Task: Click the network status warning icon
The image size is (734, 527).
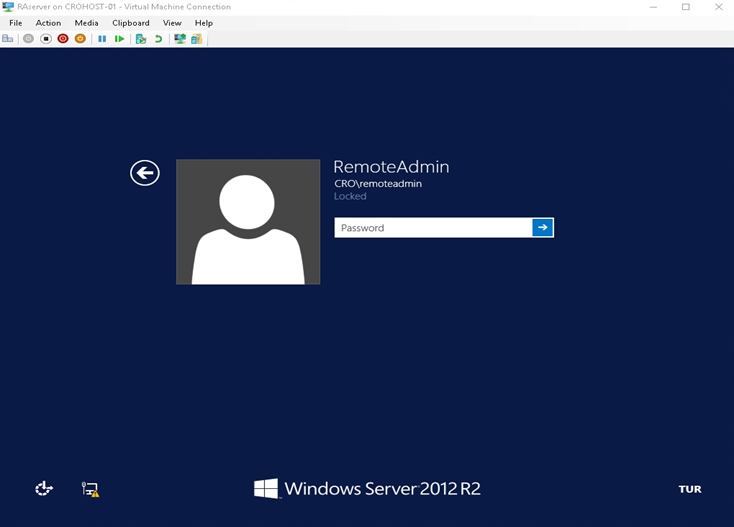Action: (90, 489)
